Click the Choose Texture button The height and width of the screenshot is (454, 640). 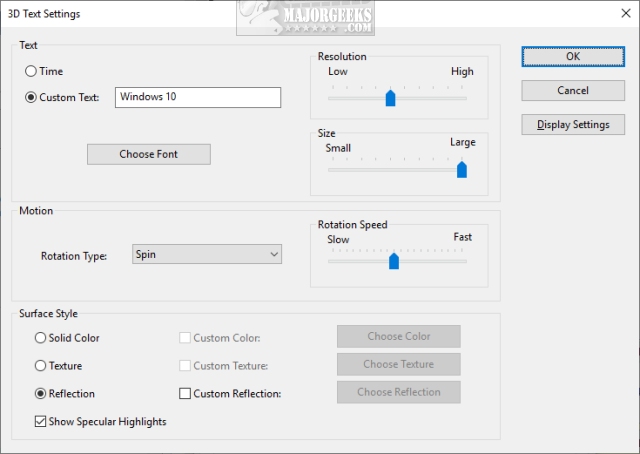(399, 364)
